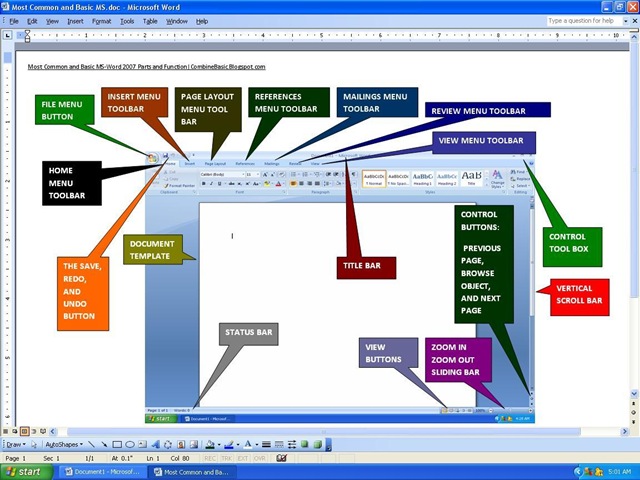Activate the Select Objects pointer tool
The height and width of the screenshot is (480, 640).
point(34,444)
